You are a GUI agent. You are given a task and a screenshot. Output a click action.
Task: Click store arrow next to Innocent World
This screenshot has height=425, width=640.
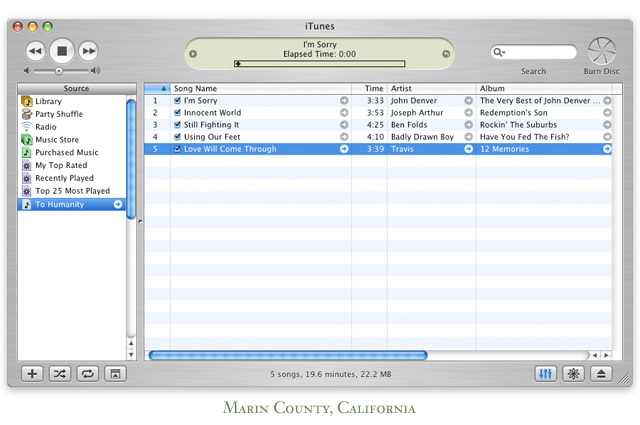pos(344,113)
